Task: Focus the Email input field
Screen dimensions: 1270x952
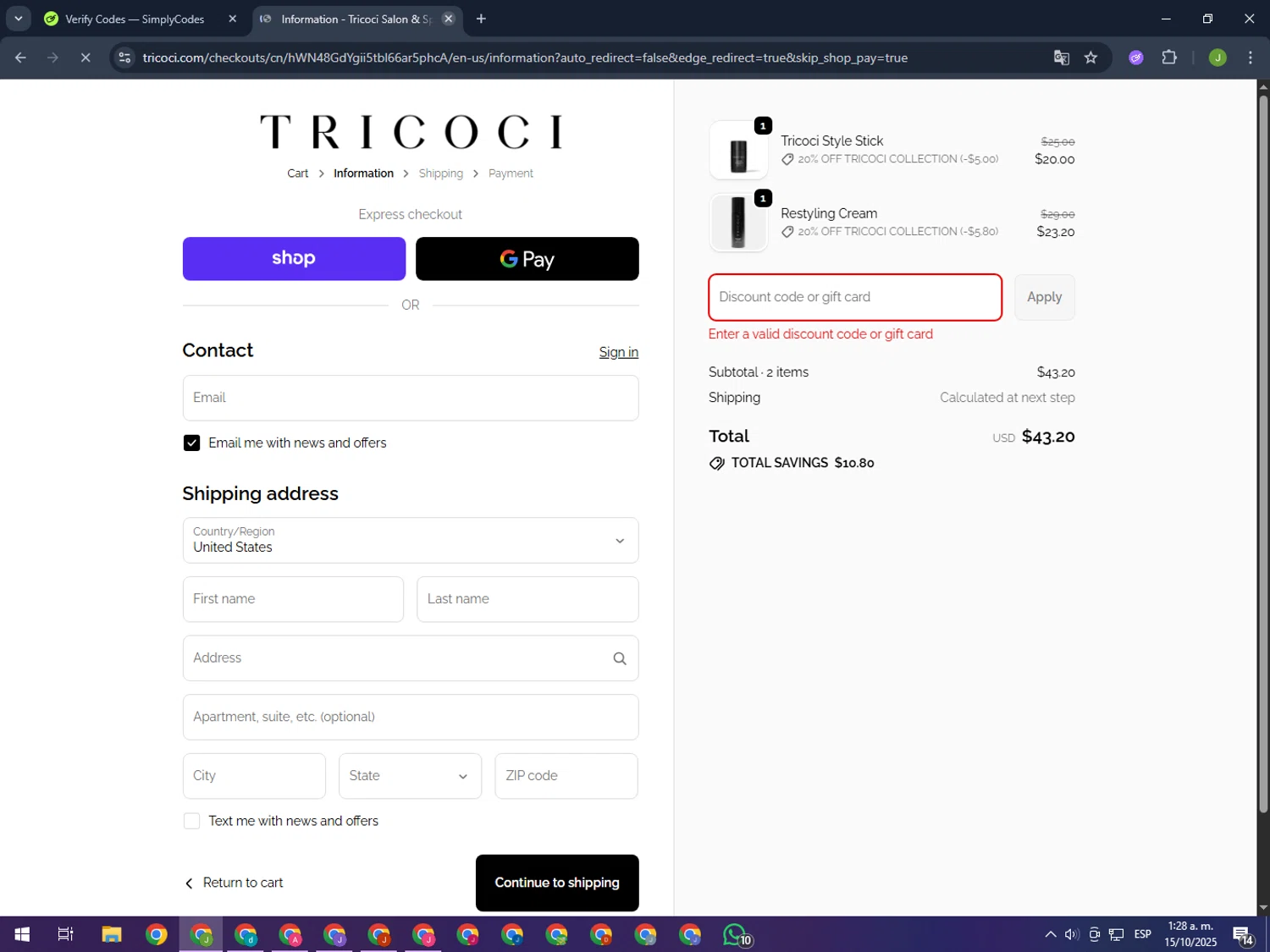Action: click(411, 398)
